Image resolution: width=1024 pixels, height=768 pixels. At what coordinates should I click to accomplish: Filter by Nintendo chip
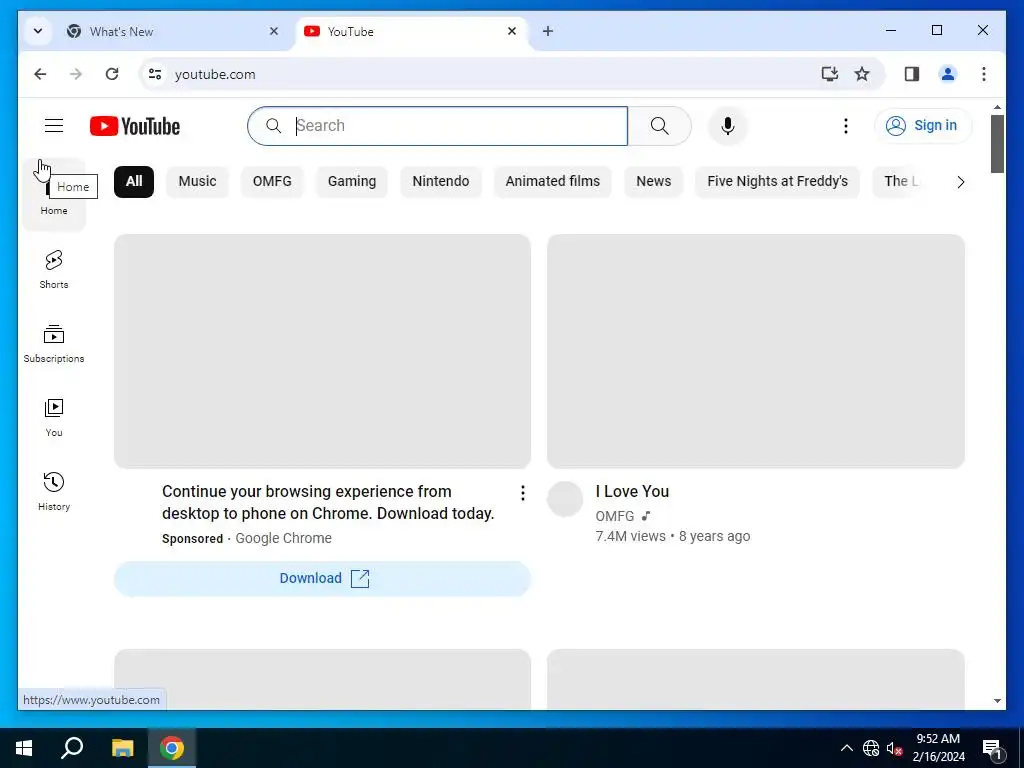click(441, 182)
